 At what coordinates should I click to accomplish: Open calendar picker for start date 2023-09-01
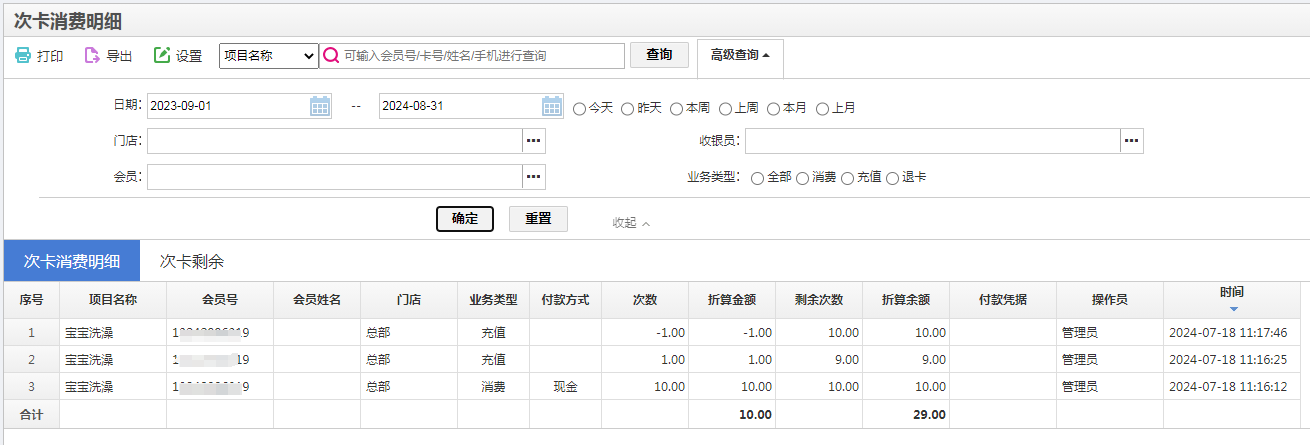319,106
